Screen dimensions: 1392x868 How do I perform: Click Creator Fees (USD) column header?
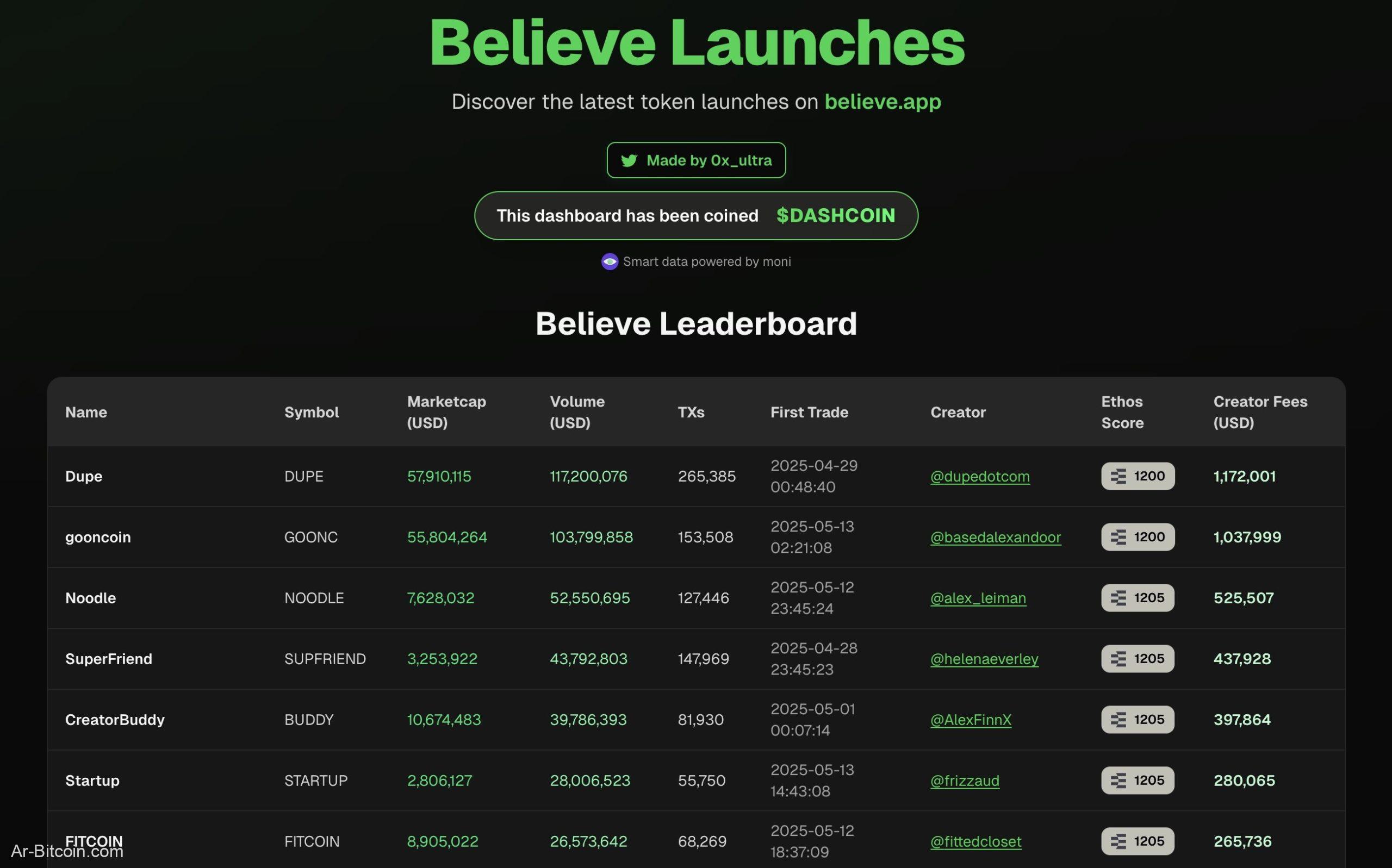coord(1260,412)
